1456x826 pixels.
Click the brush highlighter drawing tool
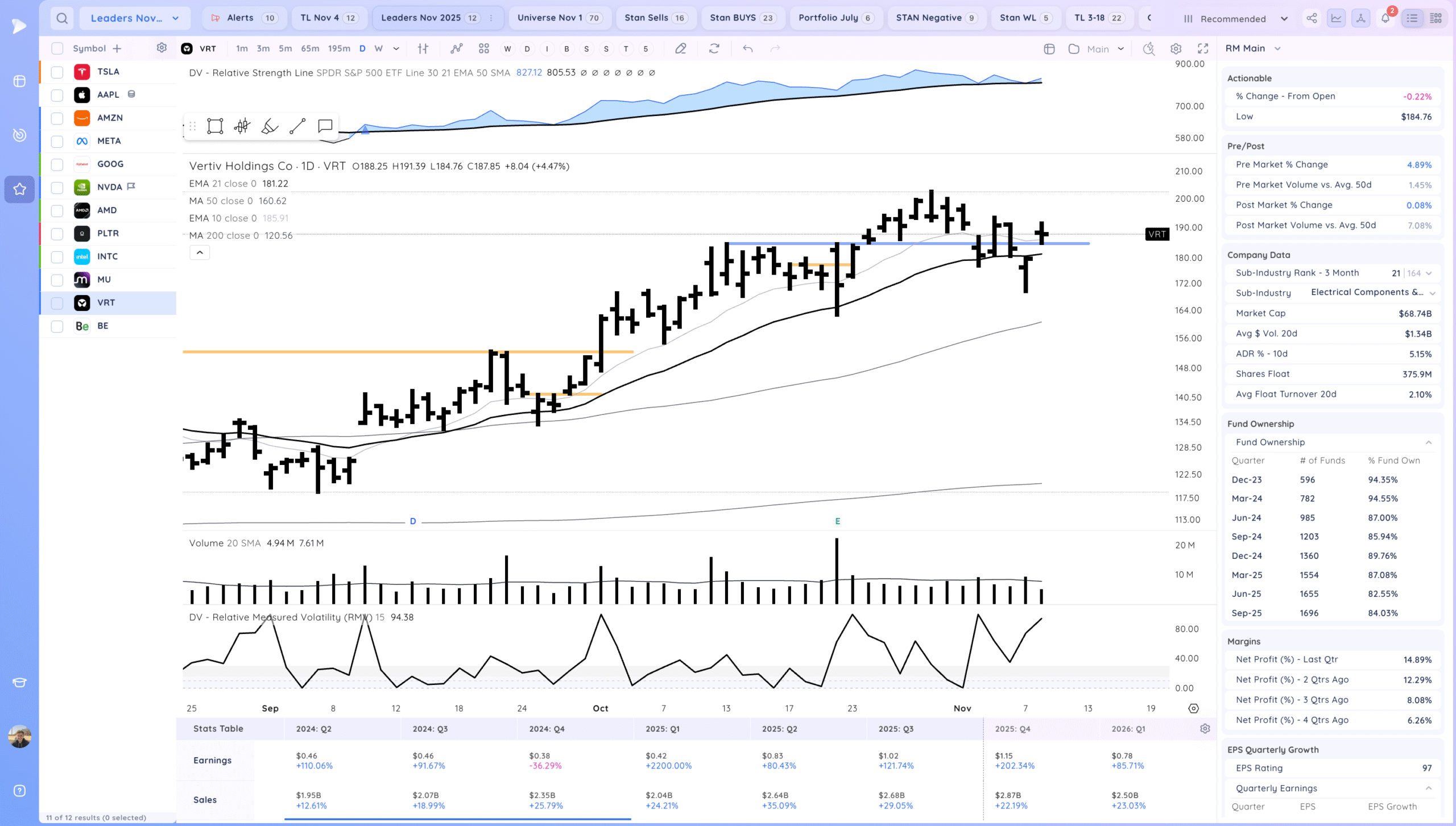pyautogui.click(x=270, y=126)
